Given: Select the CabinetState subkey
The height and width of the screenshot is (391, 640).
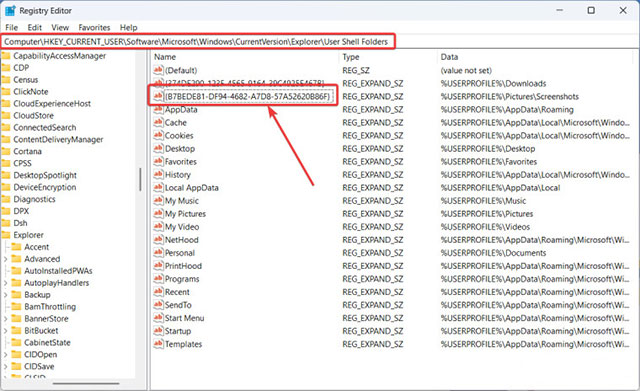Looking at the screenshot, I should [x=47, y=343].
